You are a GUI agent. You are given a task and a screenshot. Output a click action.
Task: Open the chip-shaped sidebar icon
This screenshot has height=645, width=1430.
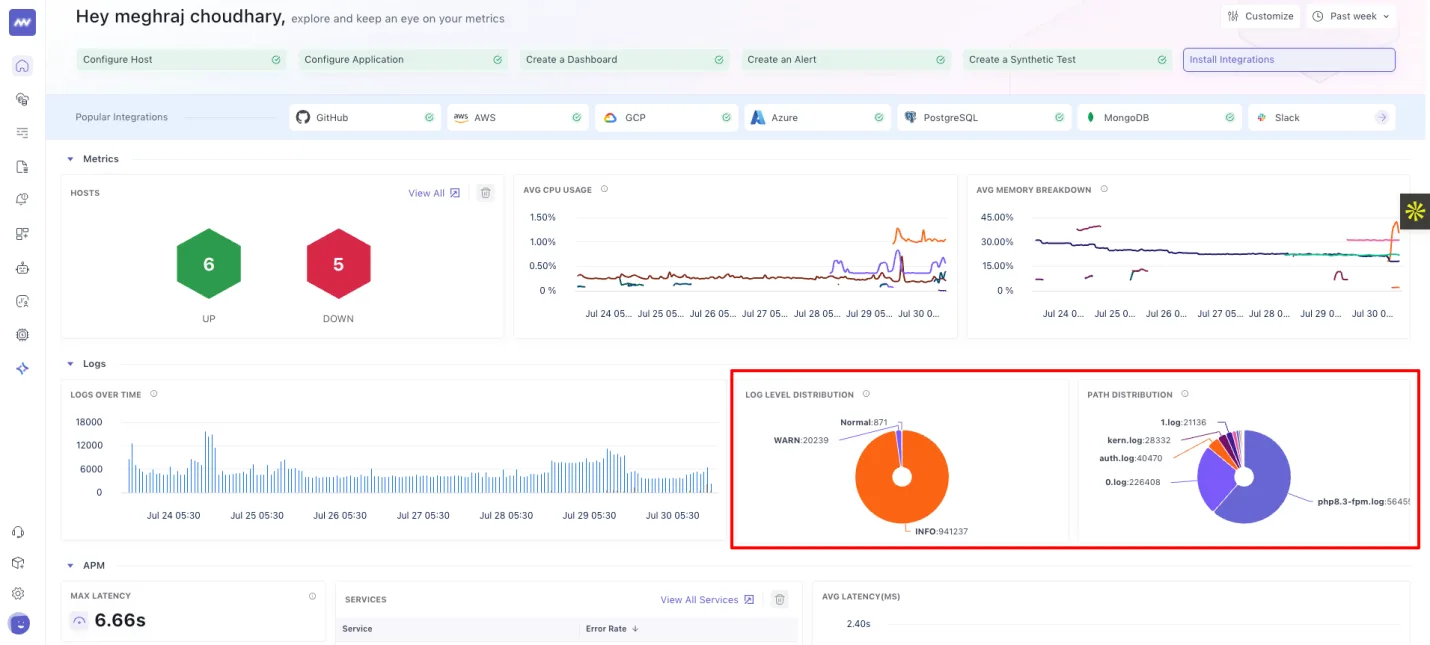pos(22,335)
